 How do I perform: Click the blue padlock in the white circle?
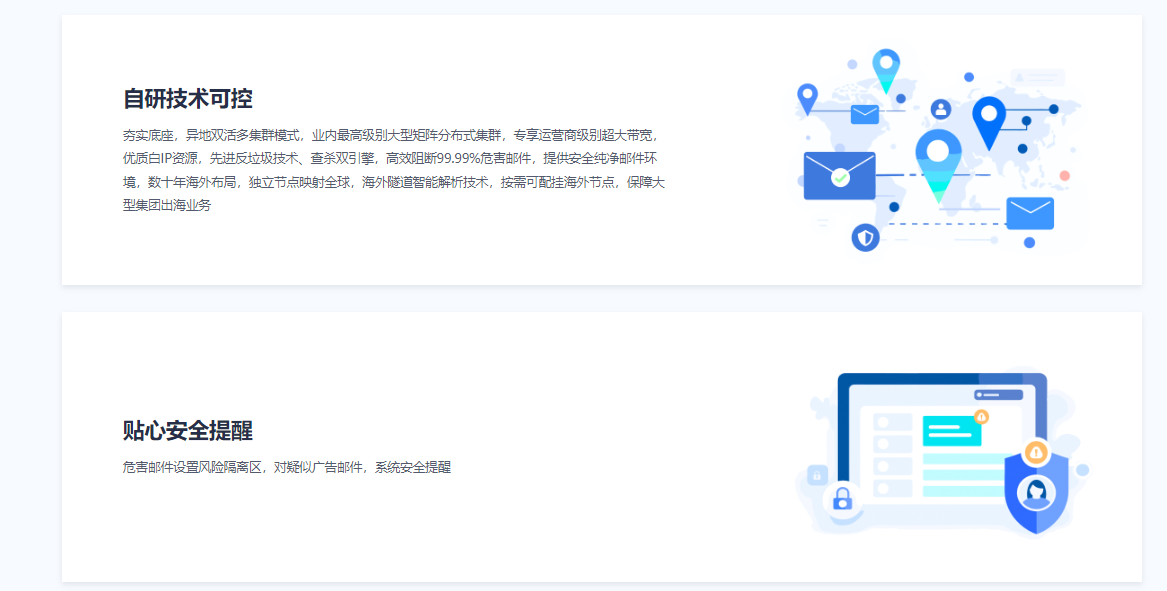pyautogui.click(x=843, y=497)
